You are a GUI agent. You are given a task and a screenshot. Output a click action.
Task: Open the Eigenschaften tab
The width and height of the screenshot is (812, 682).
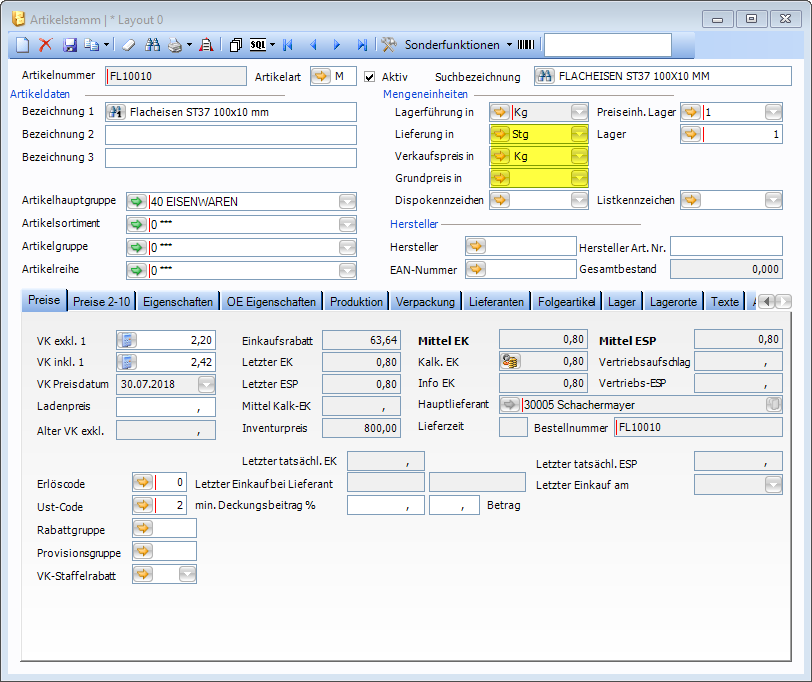point(177,301)
